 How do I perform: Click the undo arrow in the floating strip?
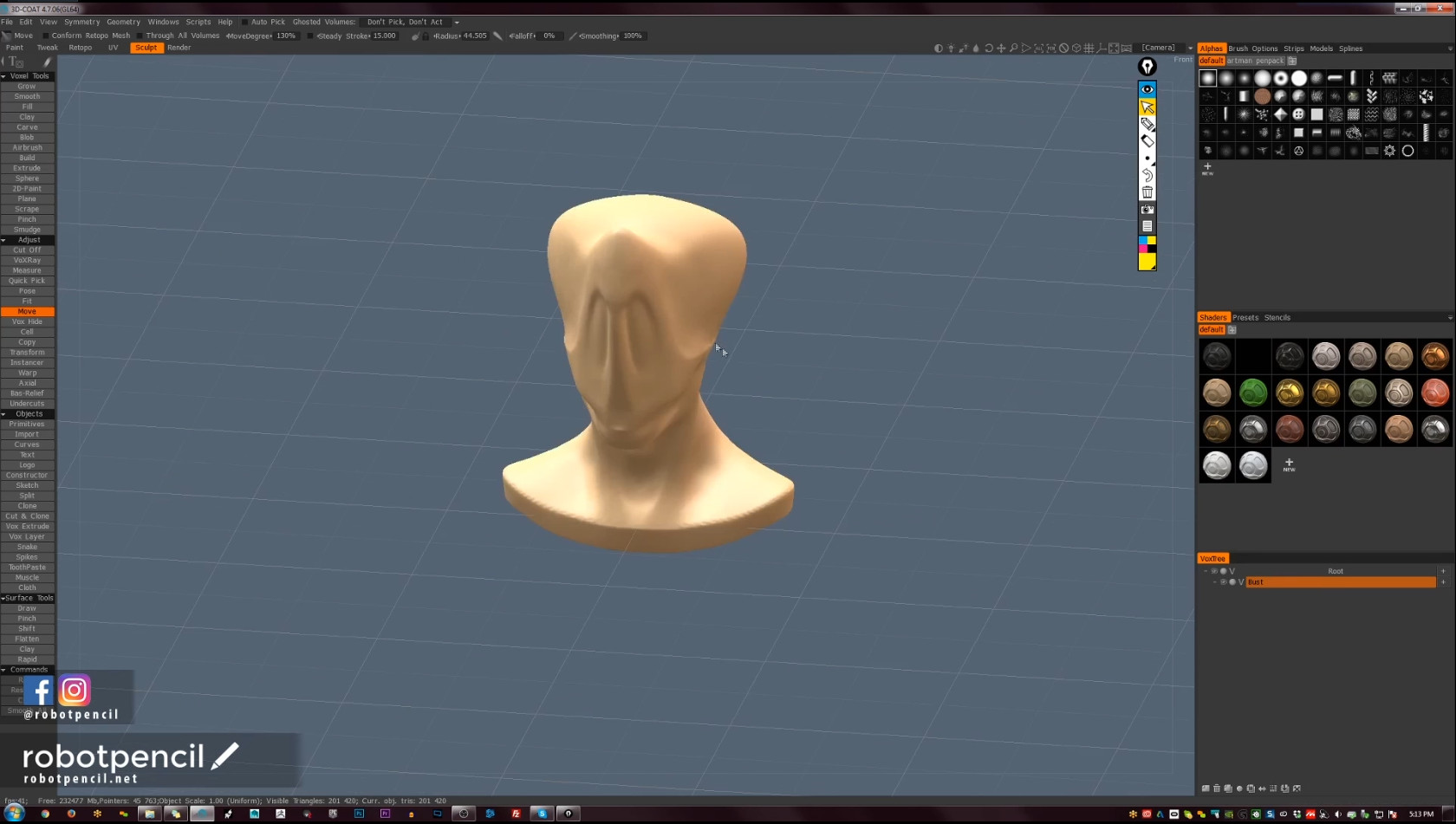(1147, 175)
